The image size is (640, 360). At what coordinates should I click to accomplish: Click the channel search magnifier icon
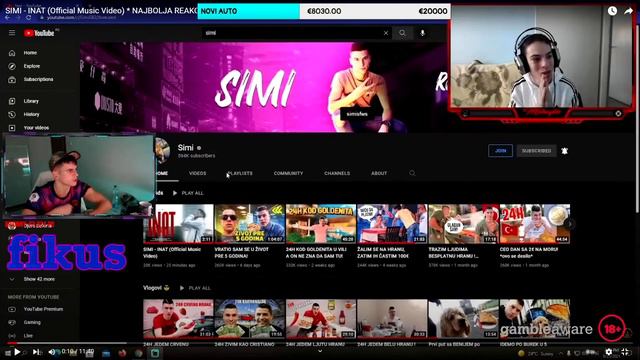point(412,173)
